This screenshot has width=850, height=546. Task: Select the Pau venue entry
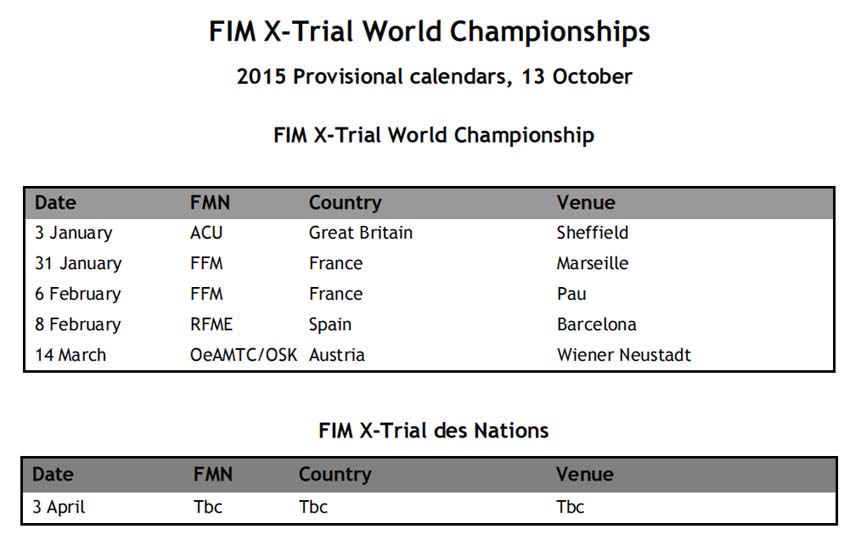tap(571, 294)
